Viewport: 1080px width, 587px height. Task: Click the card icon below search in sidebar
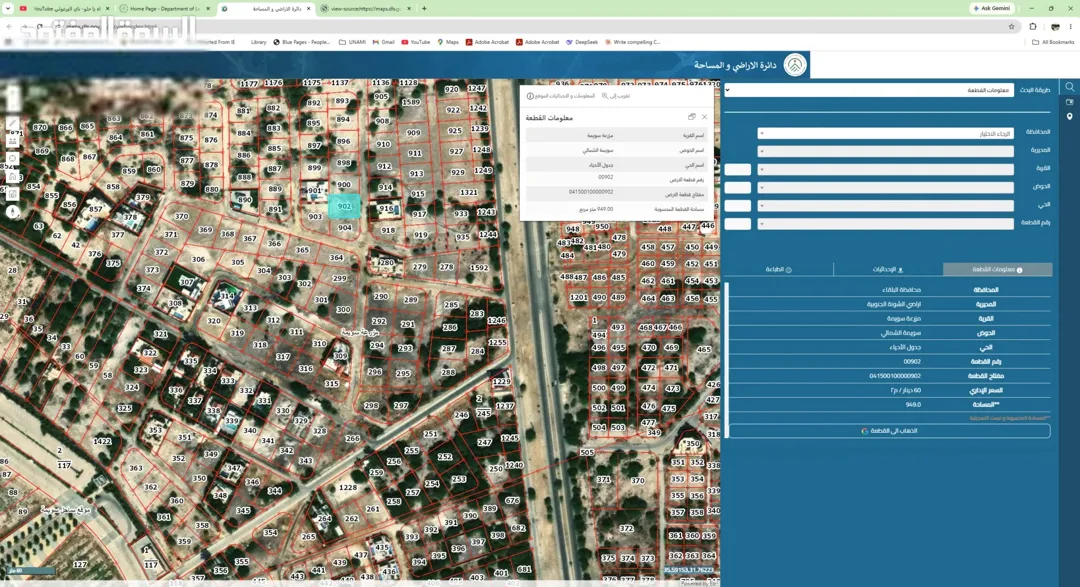[x=1070, y=102]
